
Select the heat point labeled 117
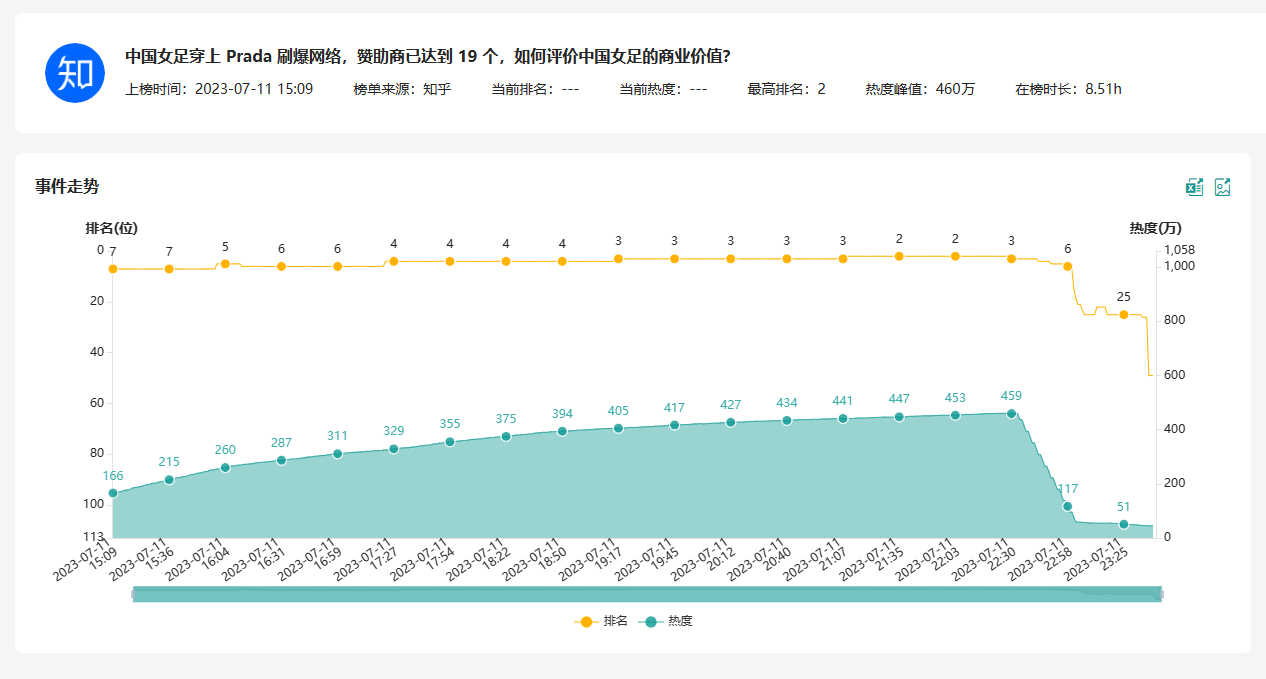pos(1067,506)
